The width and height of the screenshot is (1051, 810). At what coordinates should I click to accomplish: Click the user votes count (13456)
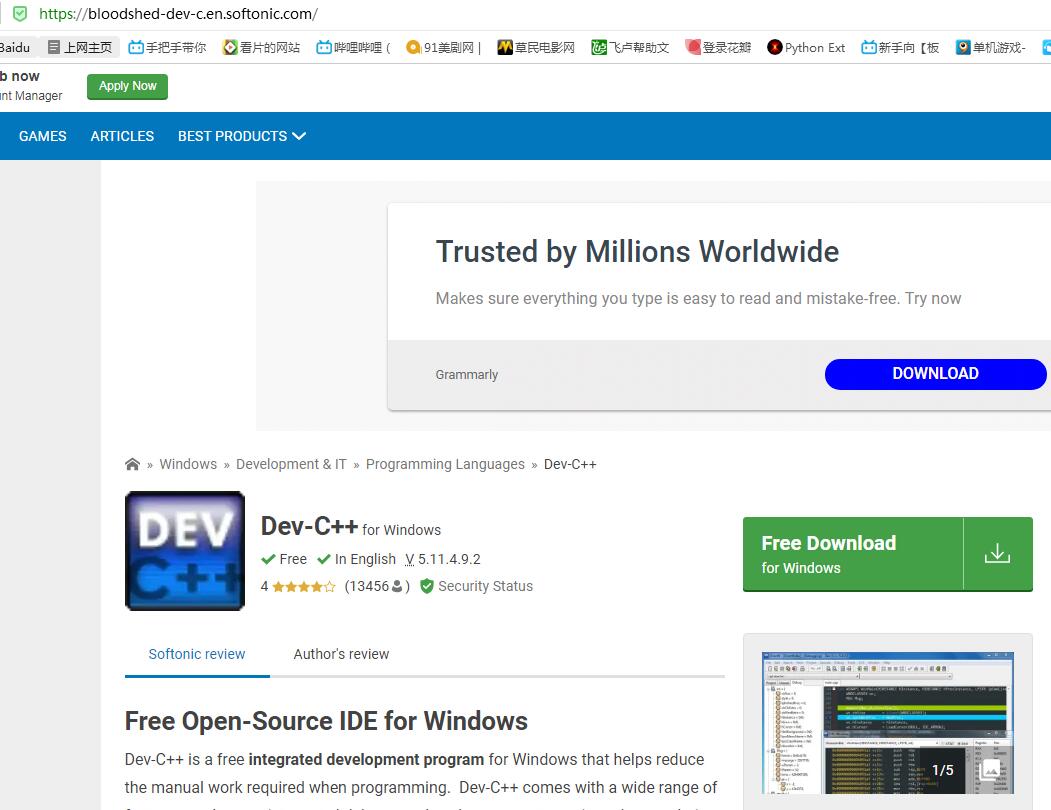[376, 586]
